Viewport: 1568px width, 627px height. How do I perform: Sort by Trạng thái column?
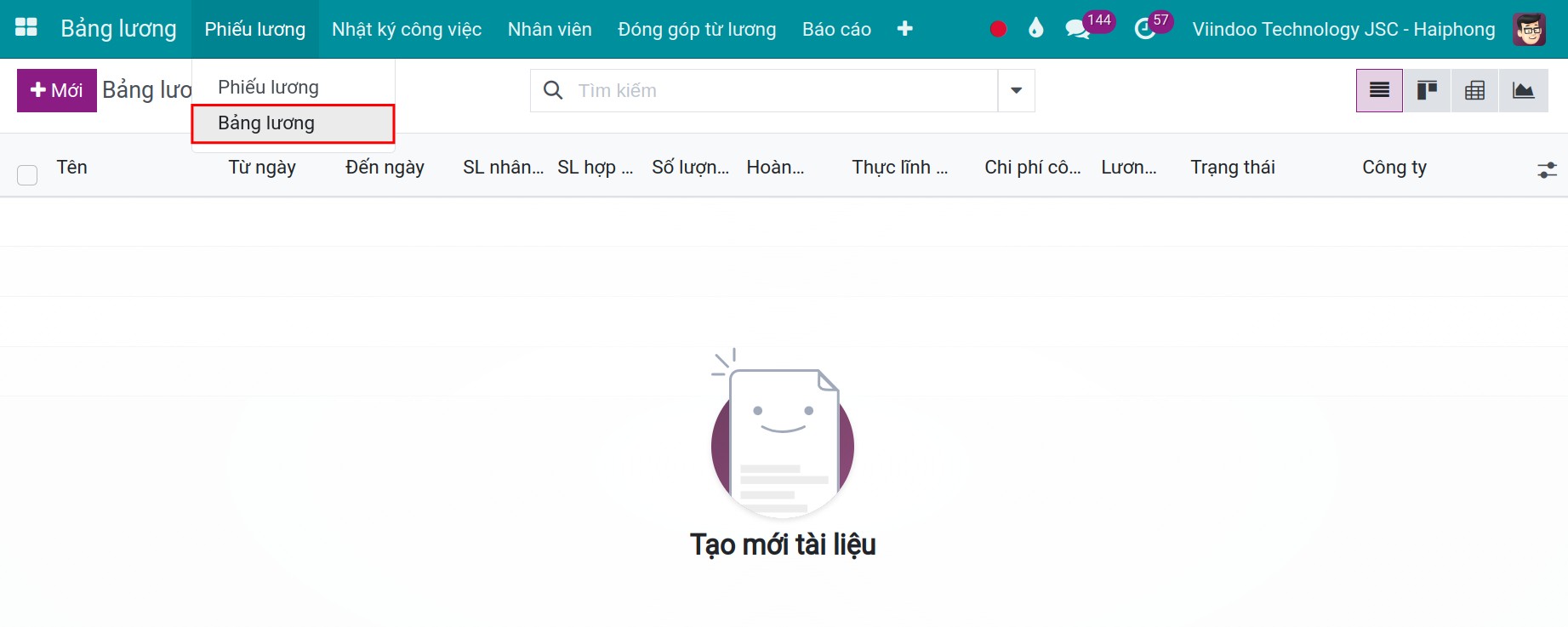(x=1233, y=167)
